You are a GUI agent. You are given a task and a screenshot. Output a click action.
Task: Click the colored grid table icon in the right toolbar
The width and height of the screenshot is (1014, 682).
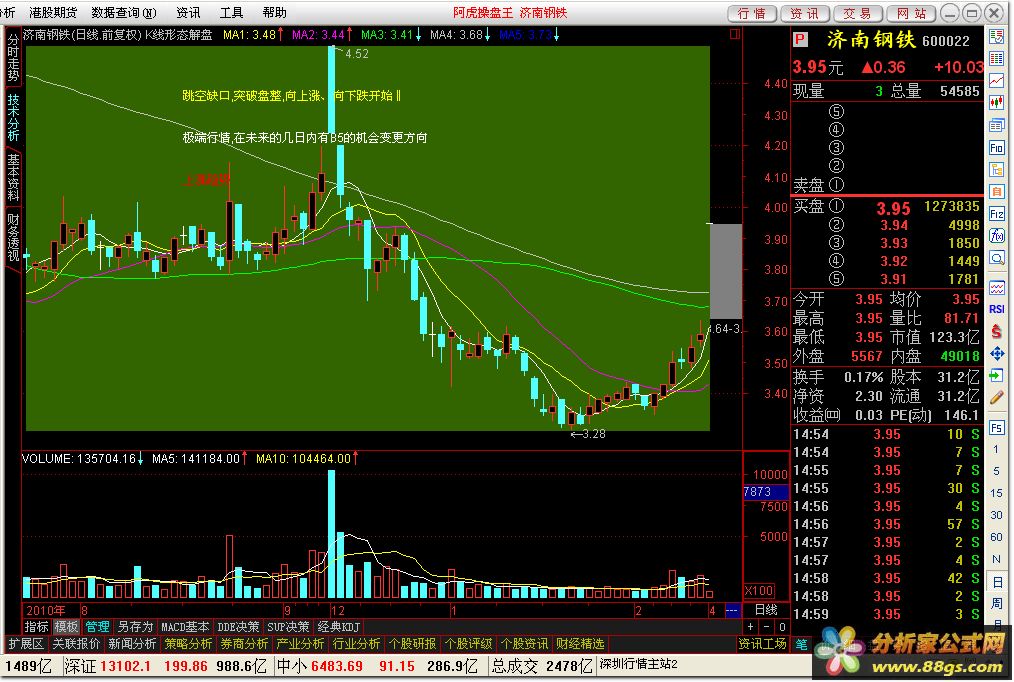click(x=997, y=59)
